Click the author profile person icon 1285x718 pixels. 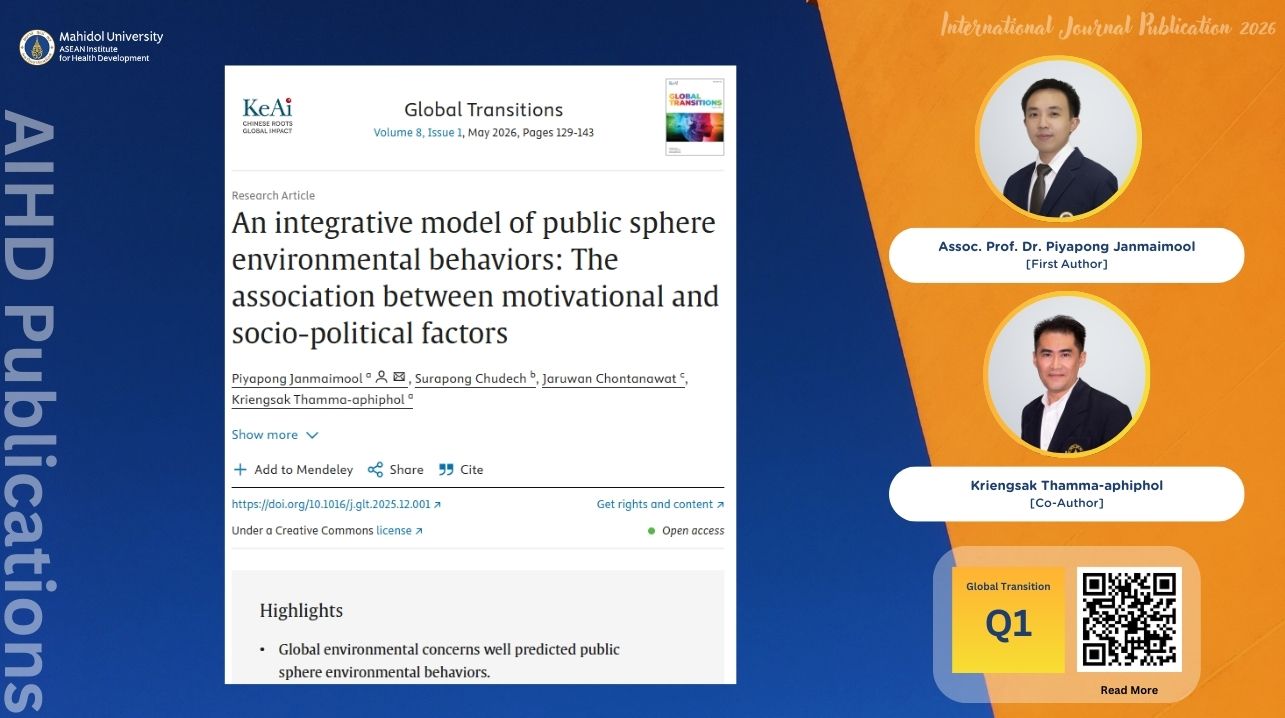(381, 377)
